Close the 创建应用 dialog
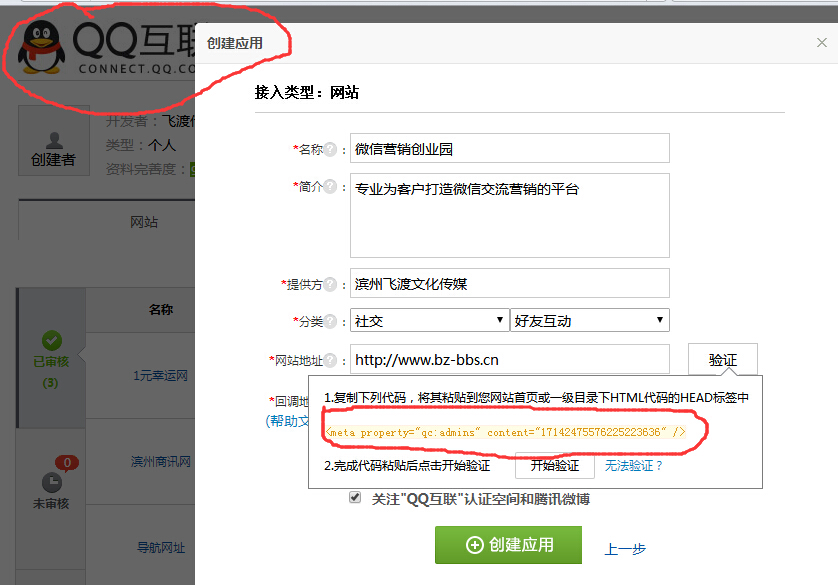838x585 pixels. [x=822, y=43]
